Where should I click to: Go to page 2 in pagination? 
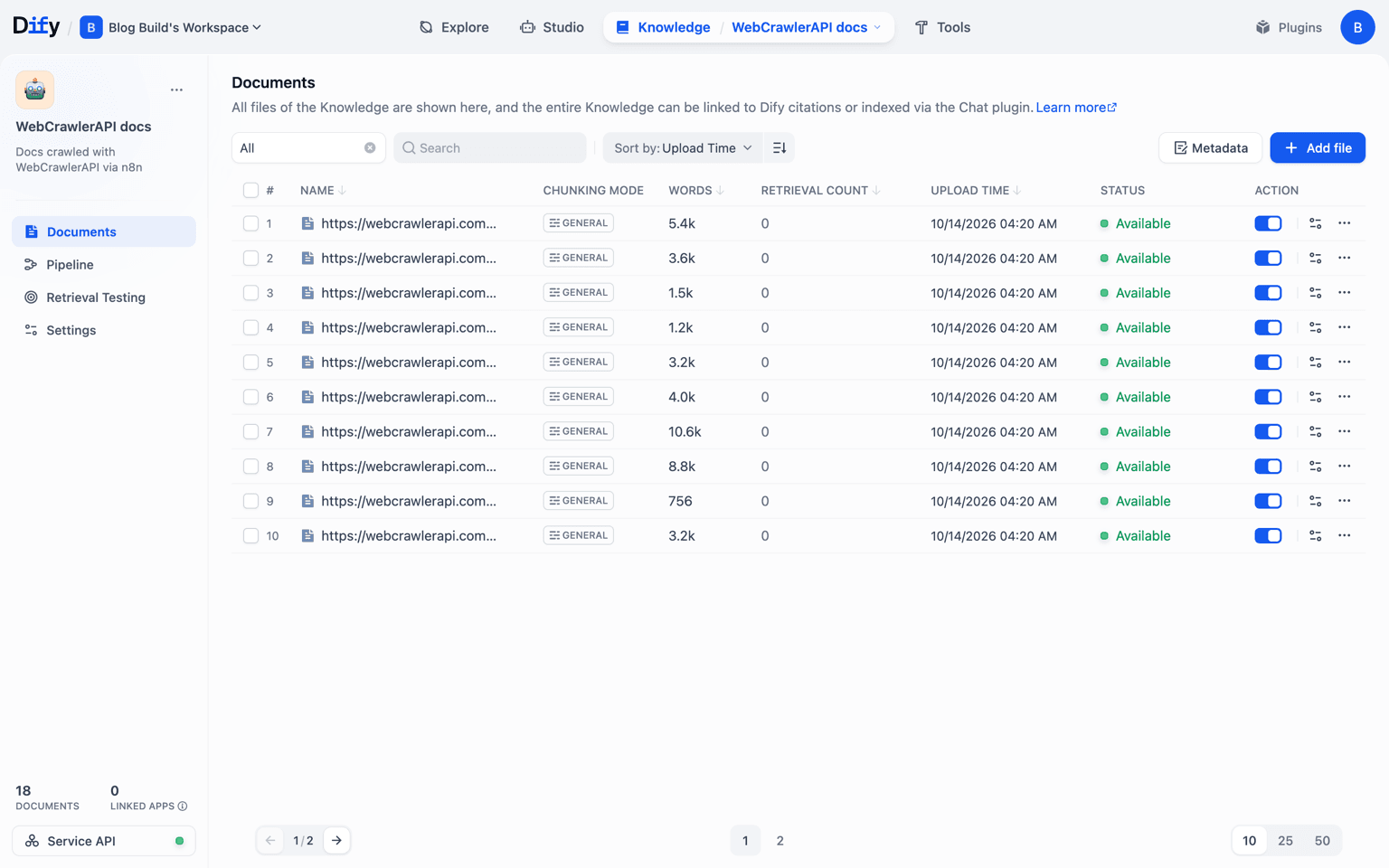pyautogui.click(x=780, y=841)
